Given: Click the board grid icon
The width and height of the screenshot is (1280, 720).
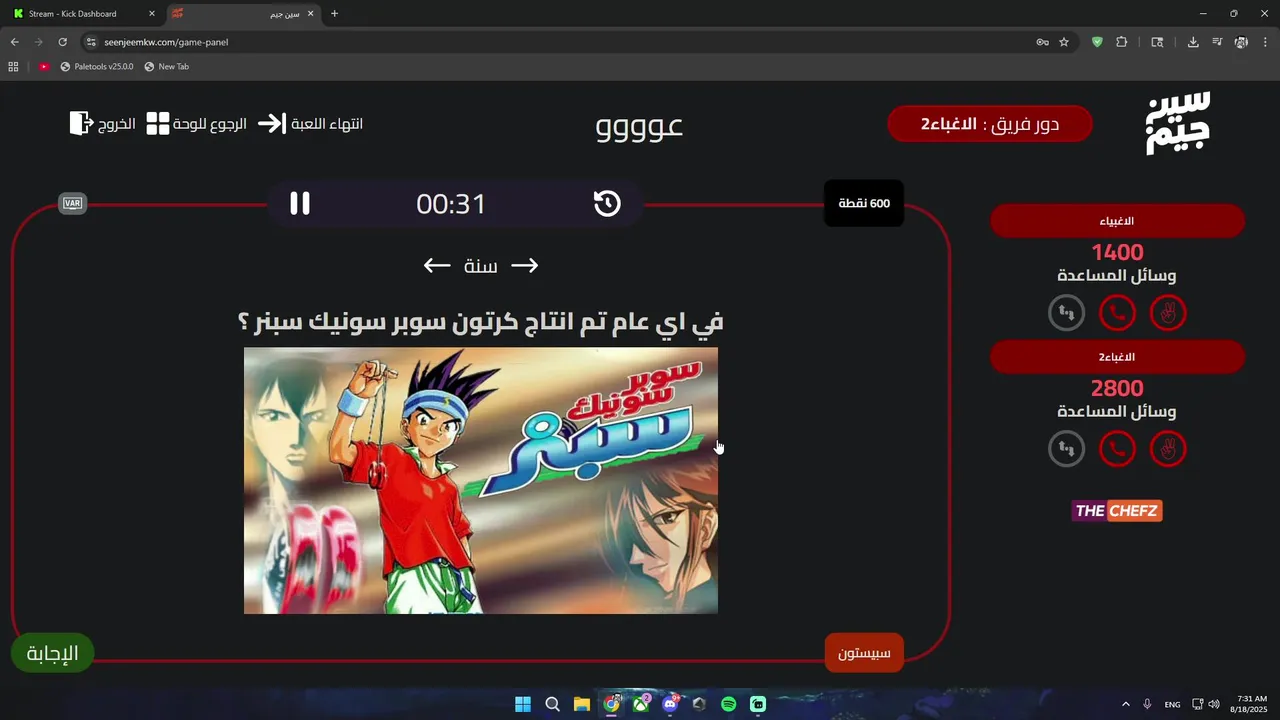Looking at the screenshot, I should [158, 124].
